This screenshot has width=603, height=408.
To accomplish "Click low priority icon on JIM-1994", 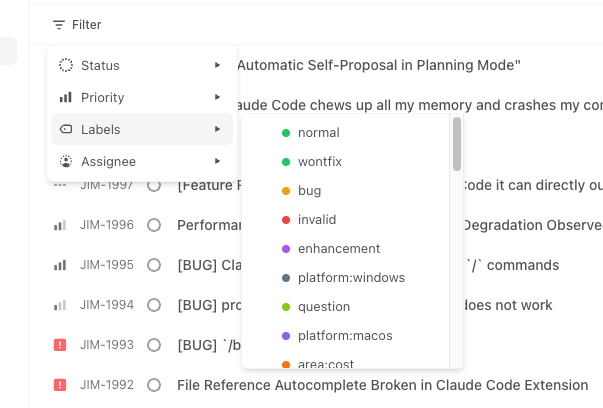I will click(60, 305).
